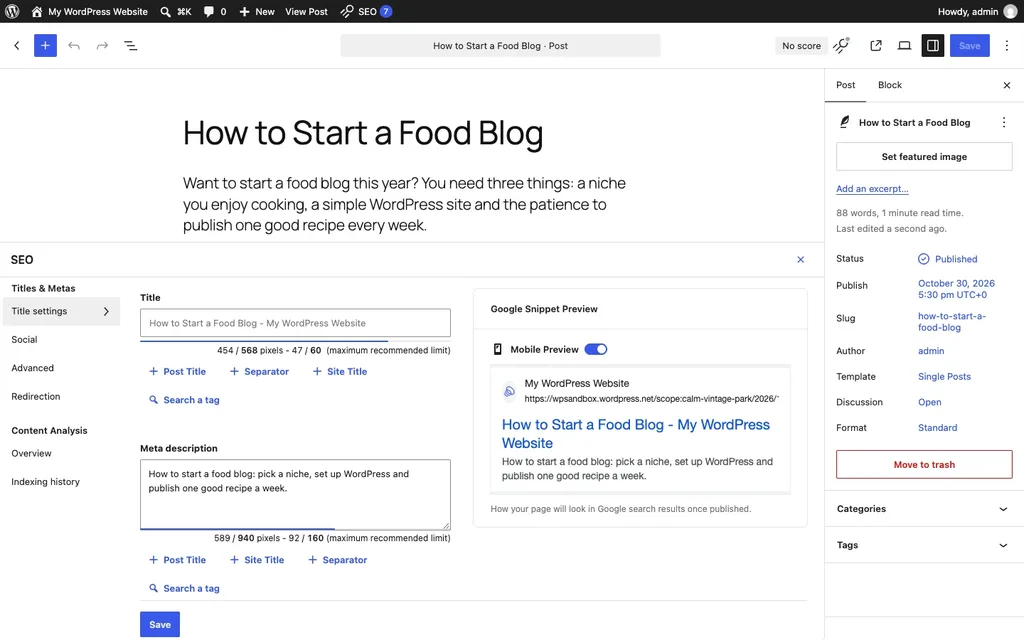Viewport: 1024px width, 640px height.
Task: Close the settings sidebar
Action: 1006,85
